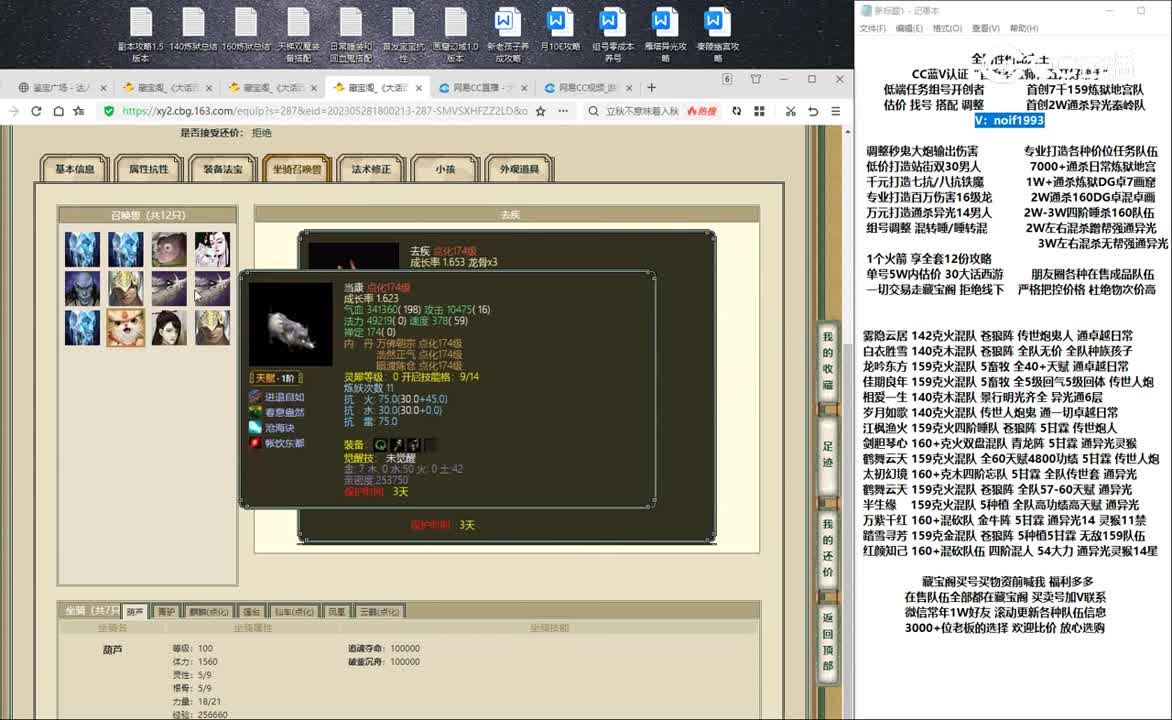Click the second pet equipment slot icon

398,445
